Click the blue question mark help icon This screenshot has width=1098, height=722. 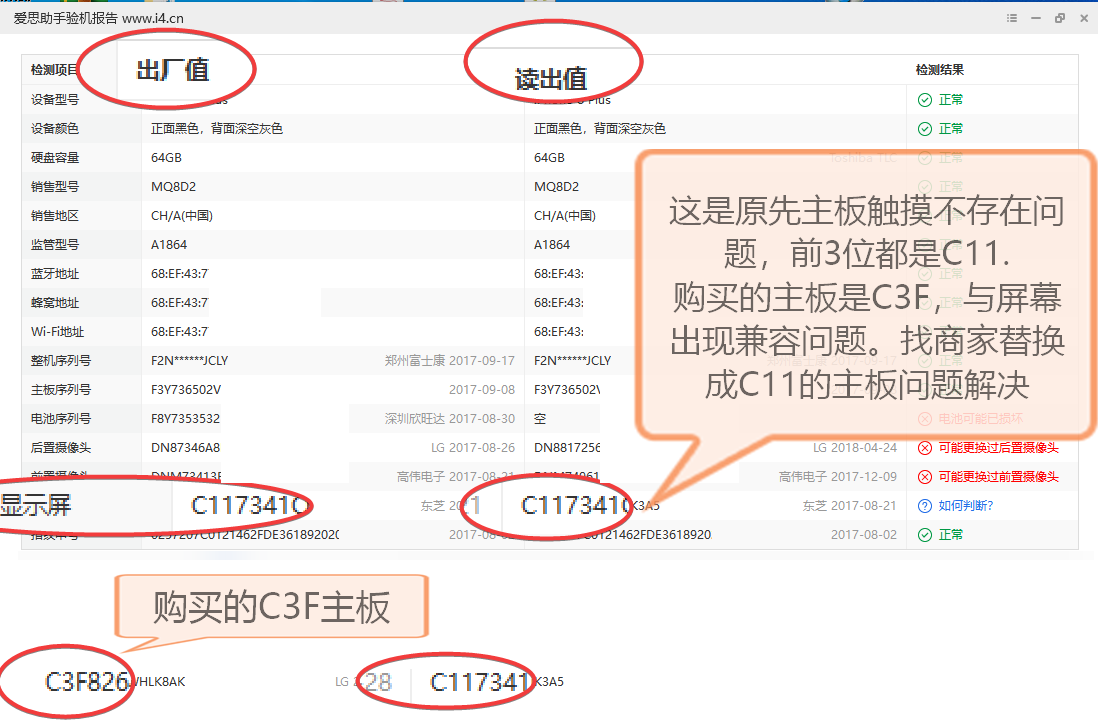924,506
